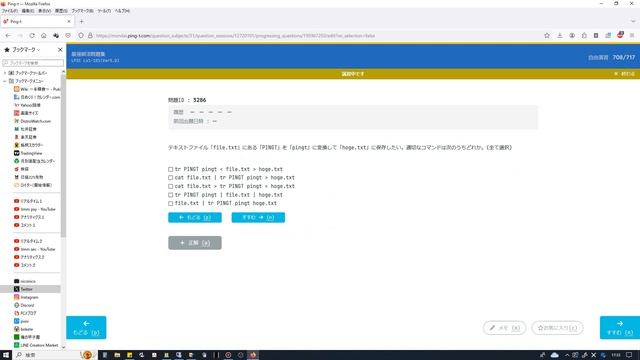Expand the bookmarks toolbar folder in sidebar
The width and height of the screenshot is (640, 360).
point(4,73)
